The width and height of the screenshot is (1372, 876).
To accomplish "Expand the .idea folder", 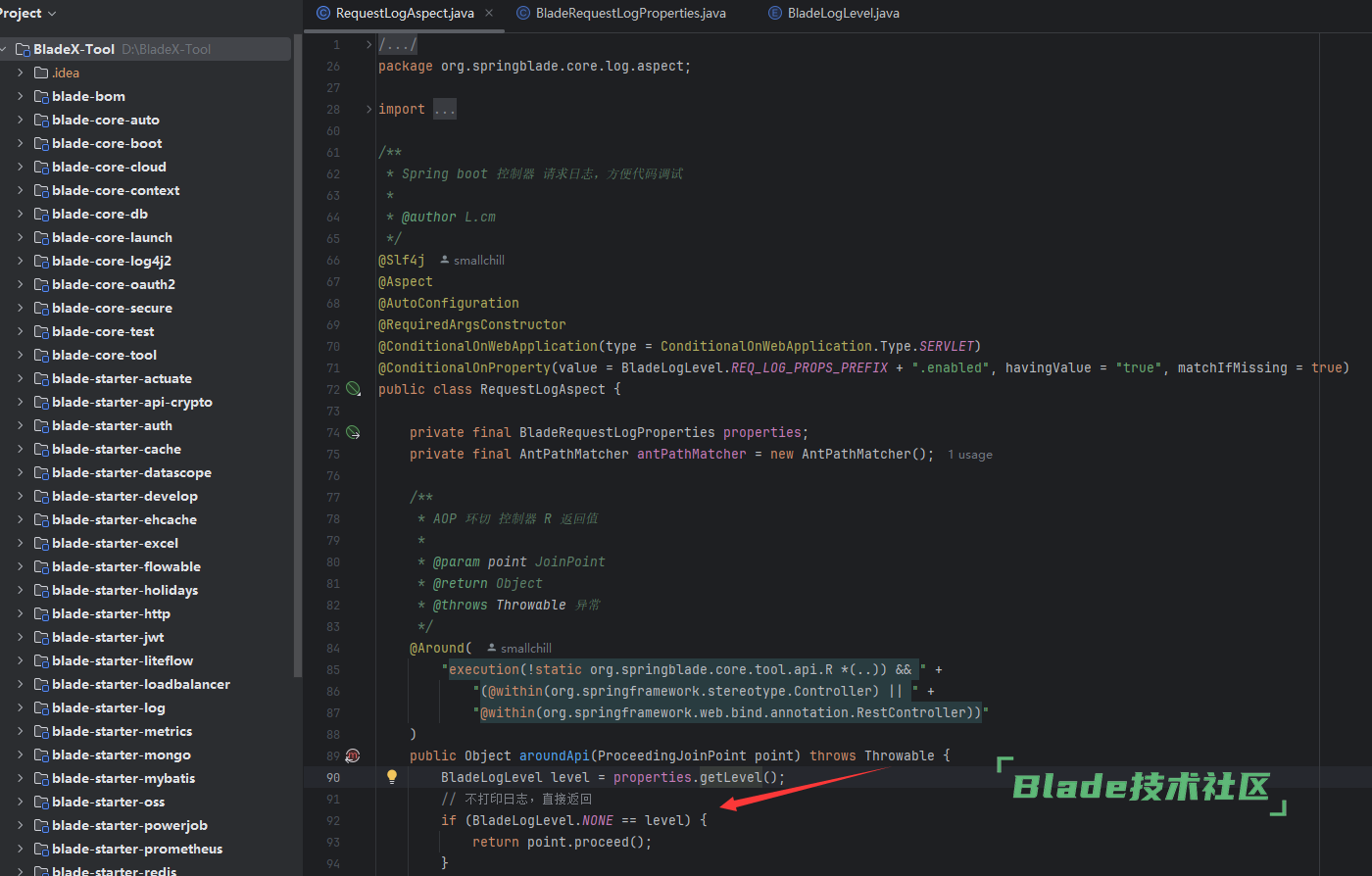I will (21, 73).
